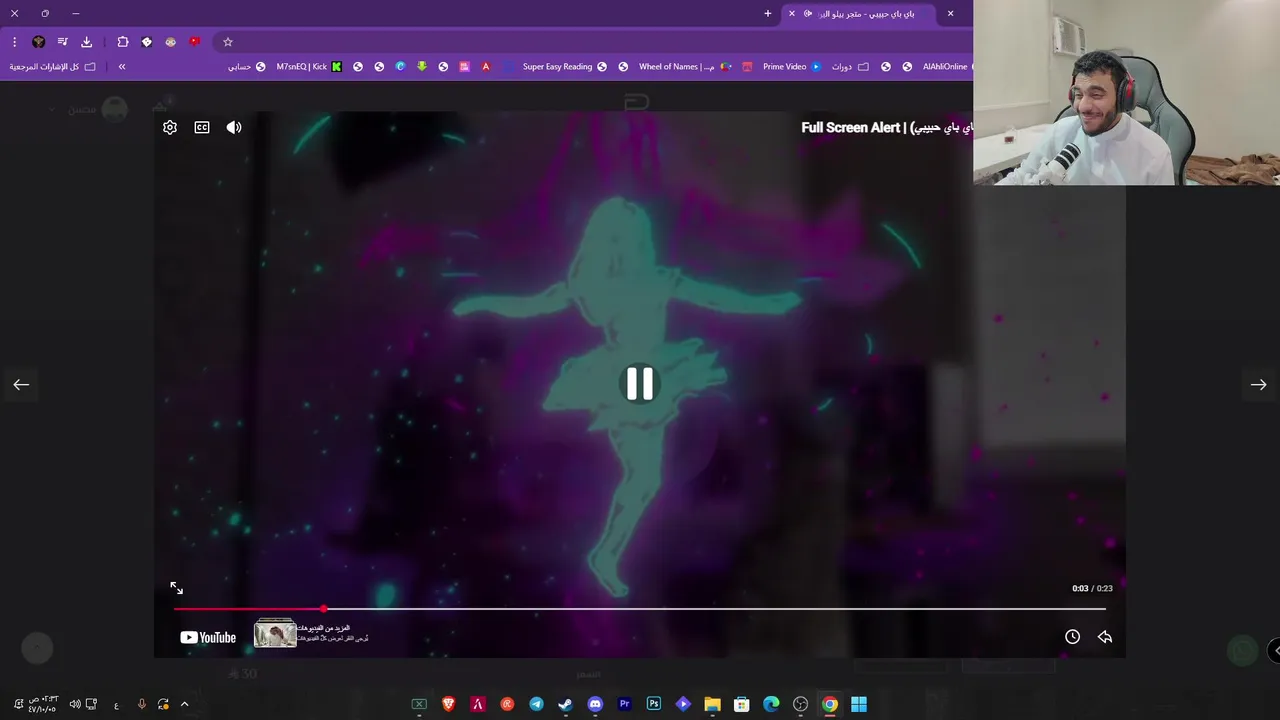Screen dimensions: 1280x720
Task: Open the browser downloads icon
Action: click(x=86, y=42)
